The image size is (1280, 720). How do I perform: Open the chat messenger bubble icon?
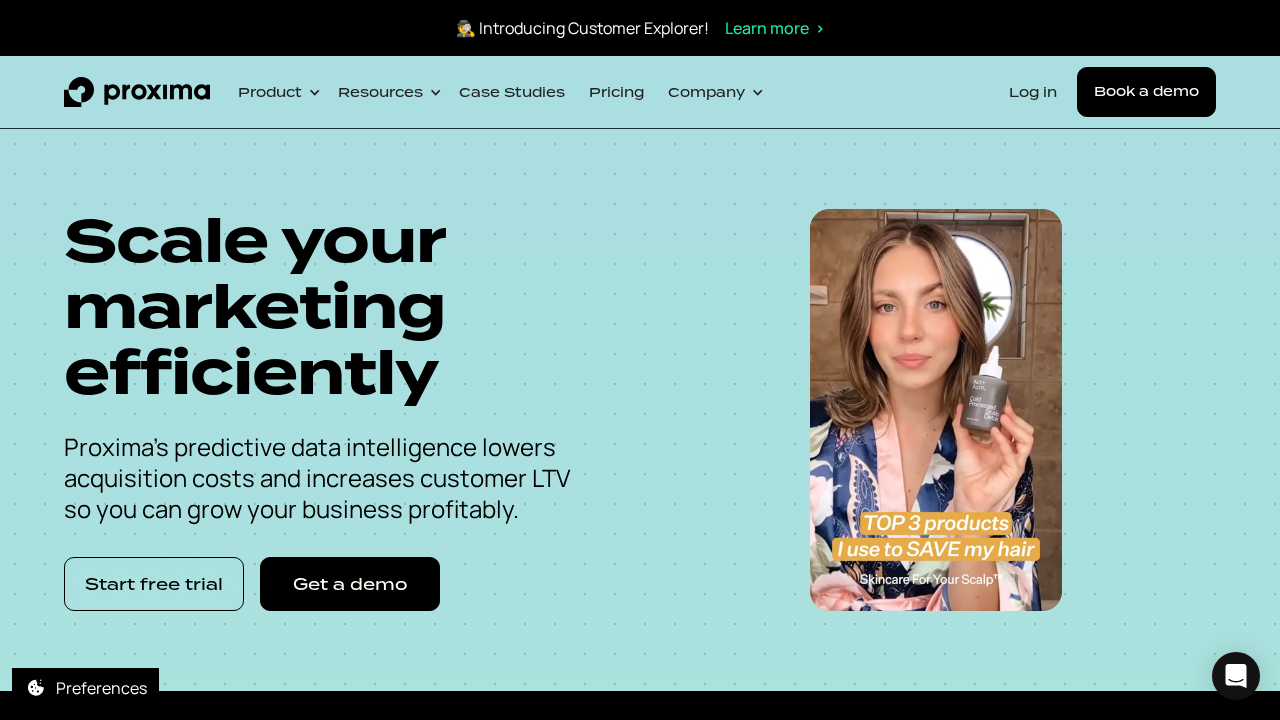pos(1236,676)
